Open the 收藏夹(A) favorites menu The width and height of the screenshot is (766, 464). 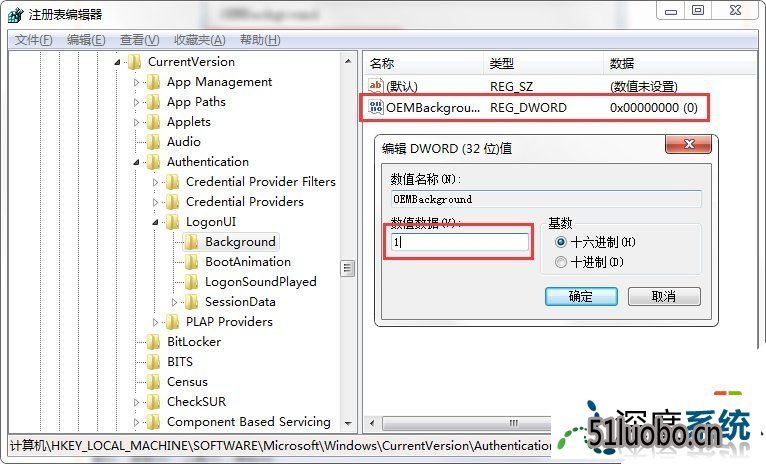(x=199, y=40)
